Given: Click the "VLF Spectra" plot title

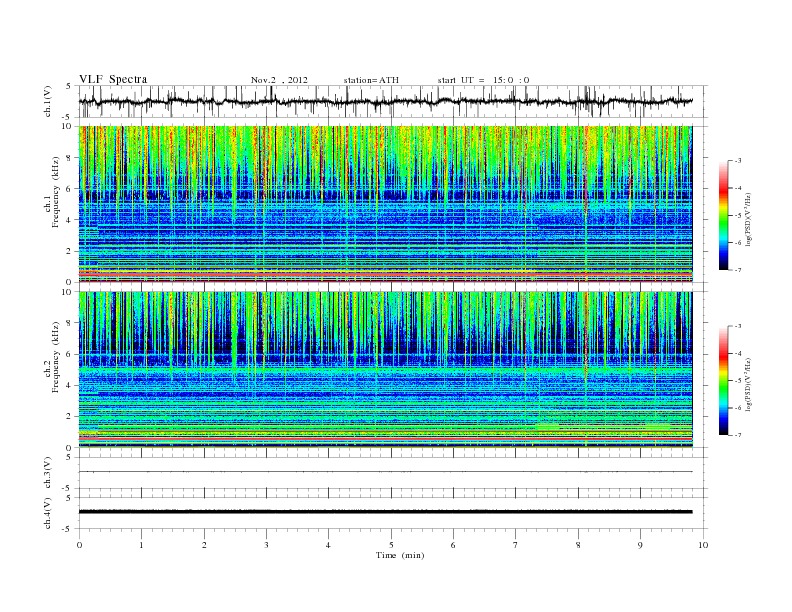Looking at the screenshot, I should [113, 79].
